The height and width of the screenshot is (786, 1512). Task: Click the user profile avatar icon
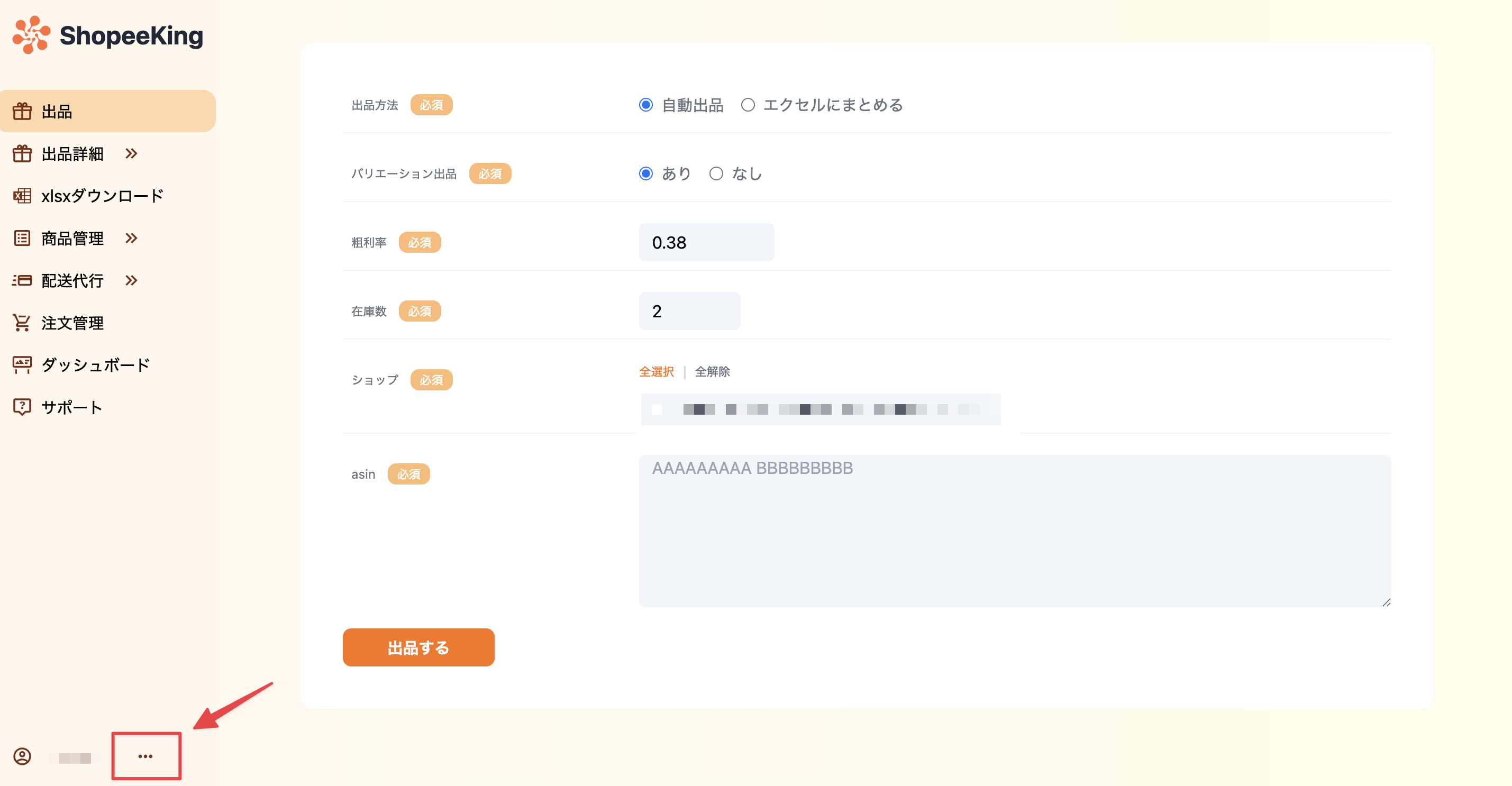pos(22,757)
